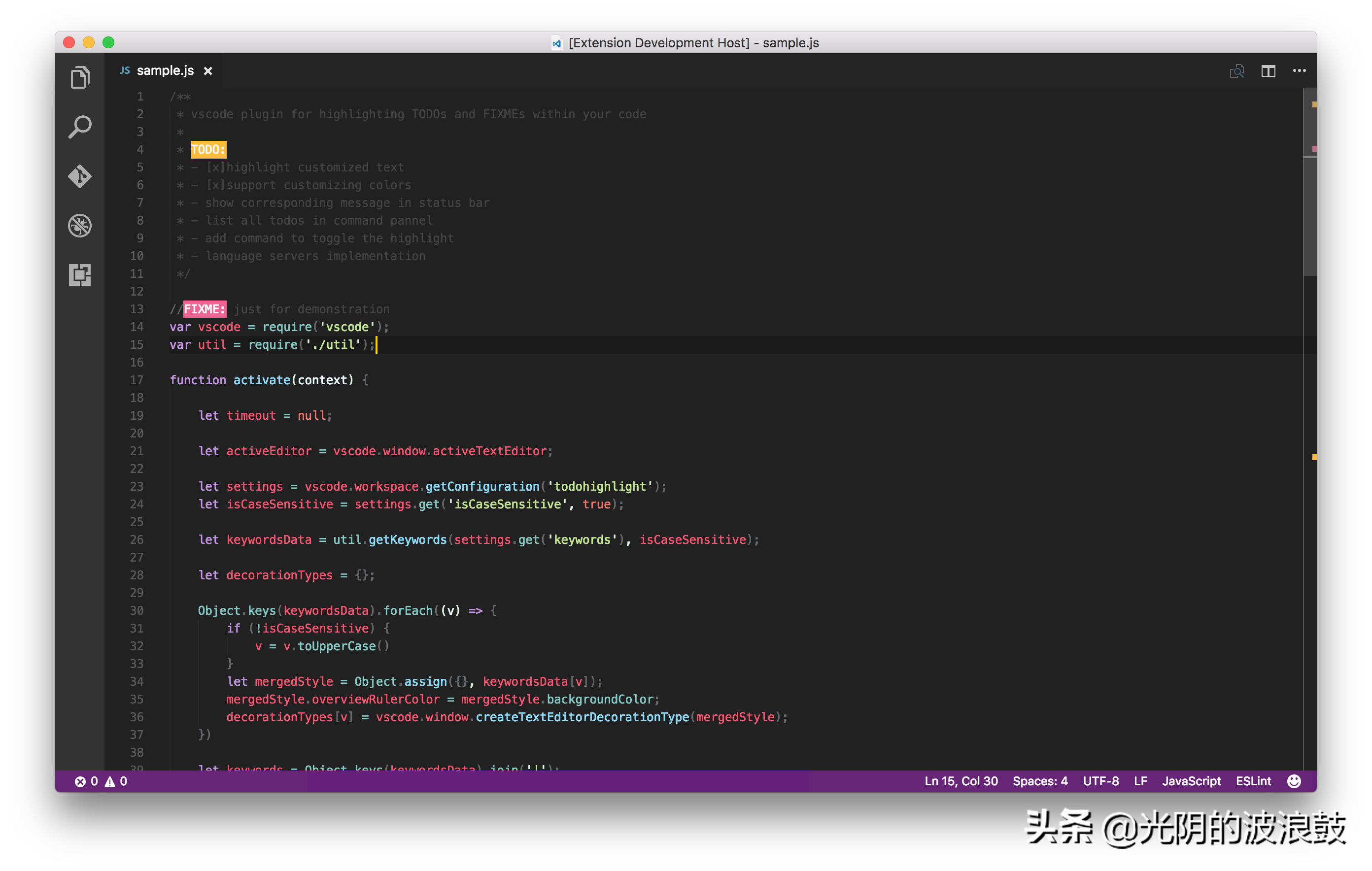Close the sample.js editor tab
This screenshot has height=871, width=1372.
tap(208, 70)
